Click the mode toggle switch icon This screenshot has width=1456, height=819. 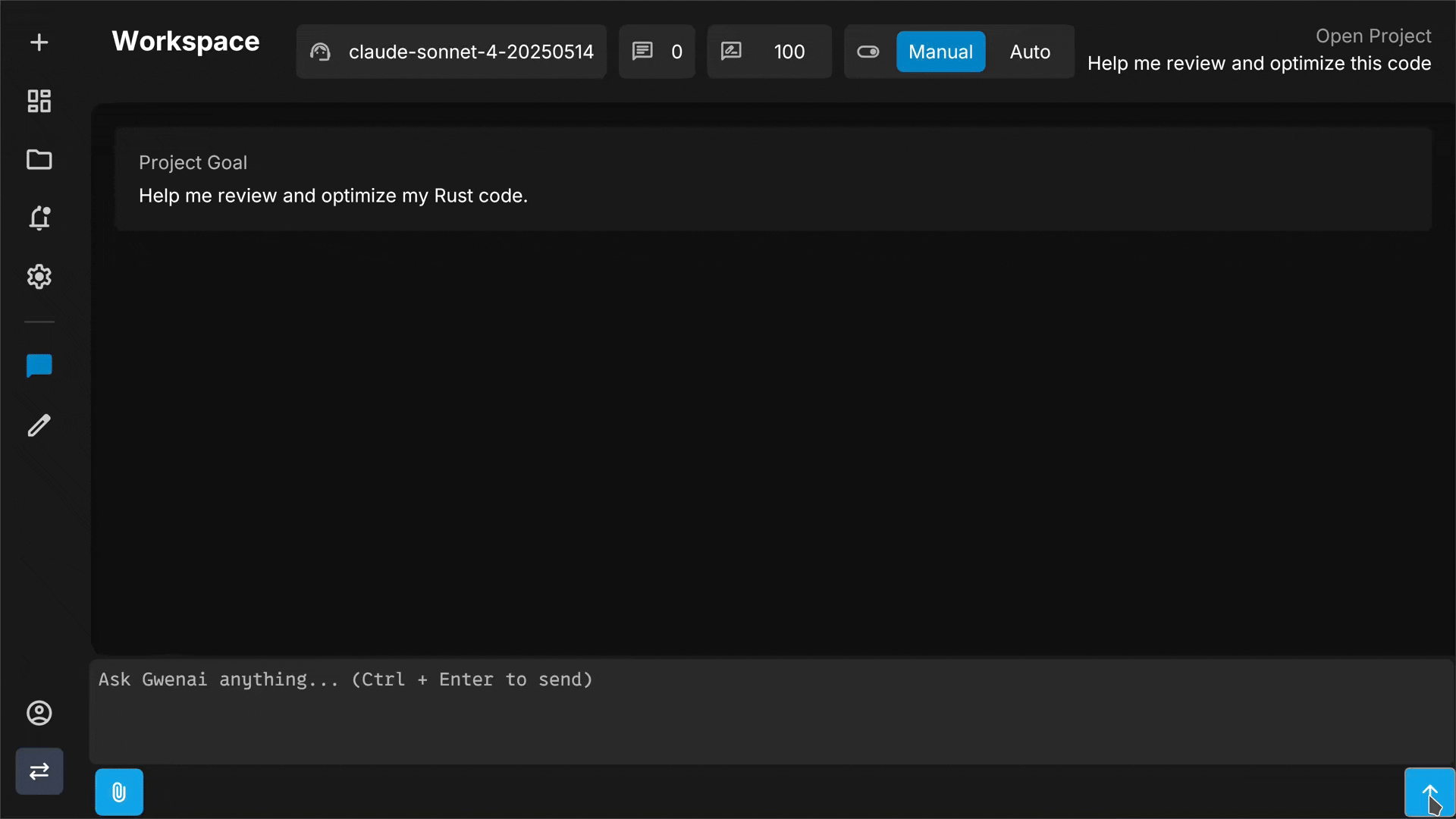tap(868, 52)
